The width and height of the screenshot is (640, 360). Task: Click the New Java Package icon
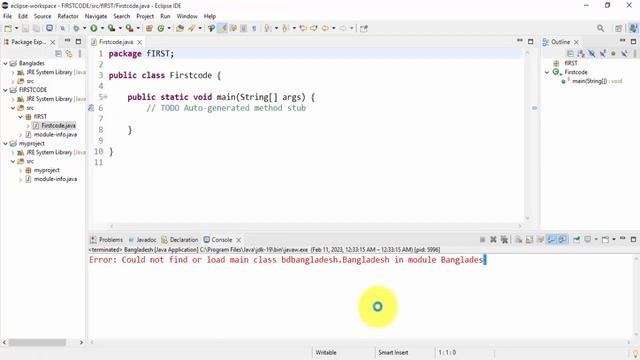tap(149, 28)
